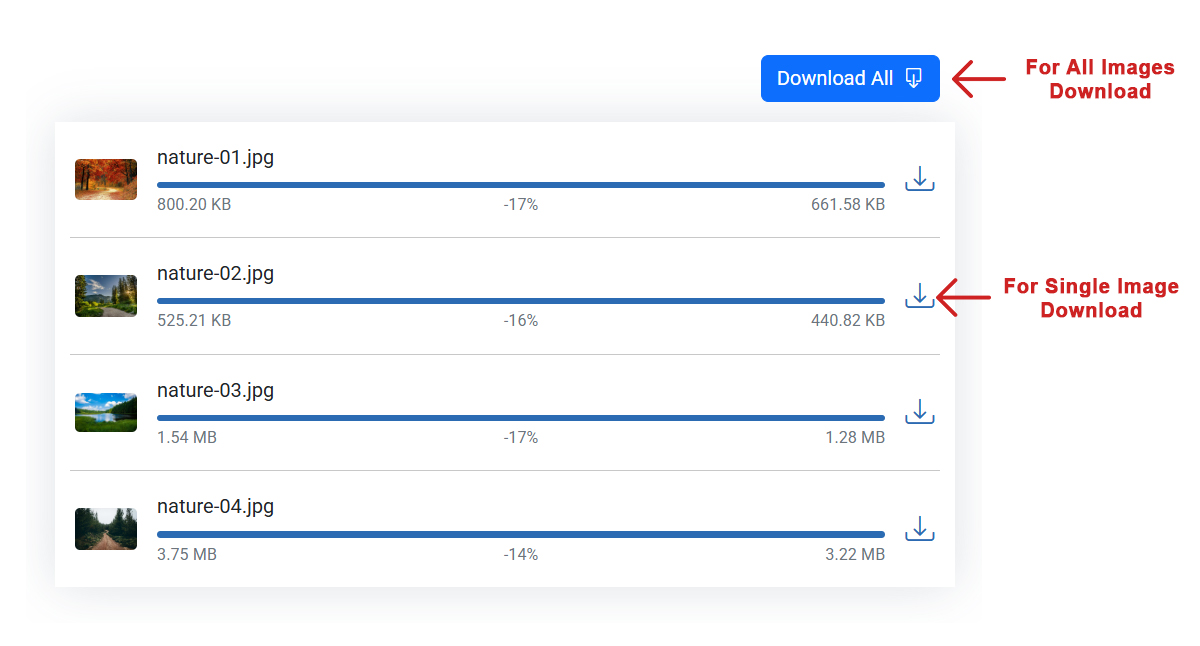Image resolution: width=1200 pixels, height=646 pixels.
Task: Click the download arrow icon inside Download All
Action: pyautogui.click(x=913, y=78)
